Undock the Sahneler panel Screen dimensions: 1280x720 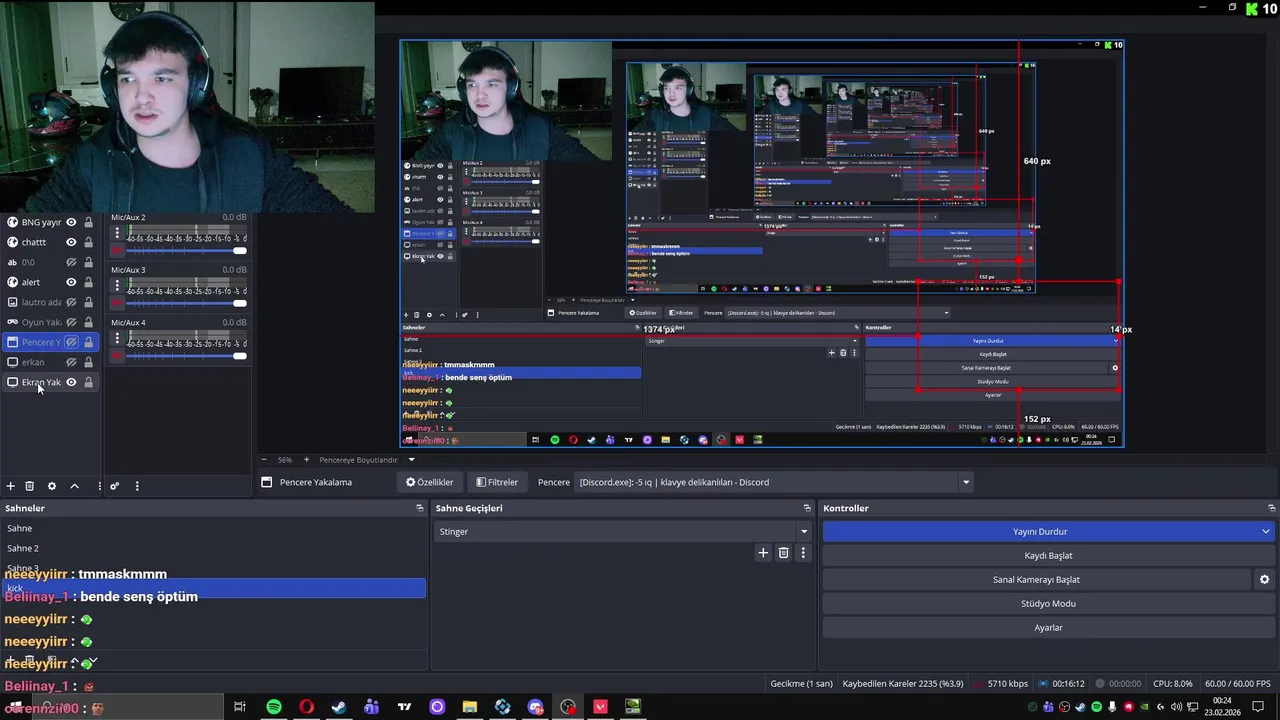420,508
